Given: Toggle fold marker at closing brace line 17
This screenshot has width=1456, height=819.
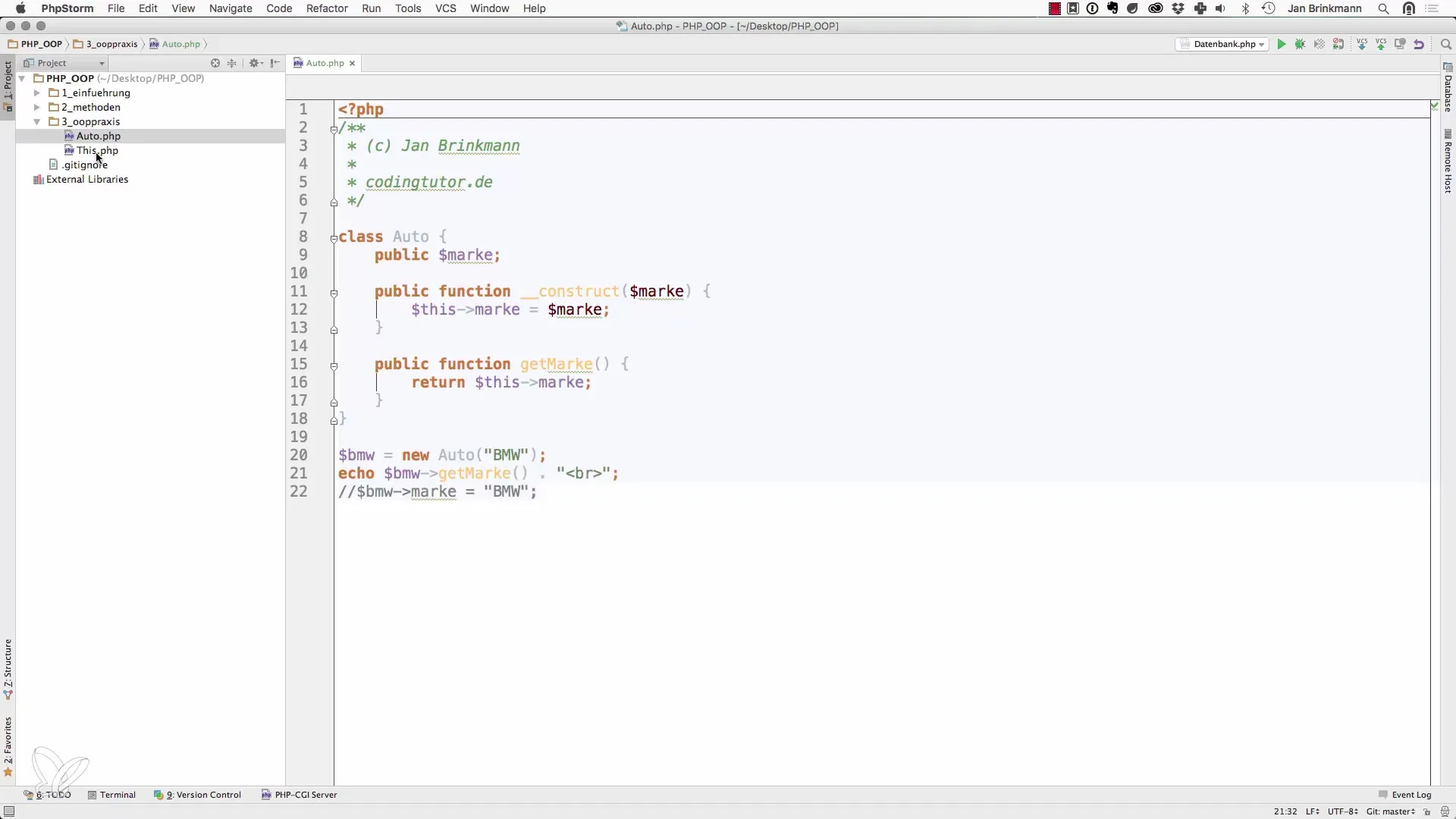Looking at the screenshot, I should [334, 403].
